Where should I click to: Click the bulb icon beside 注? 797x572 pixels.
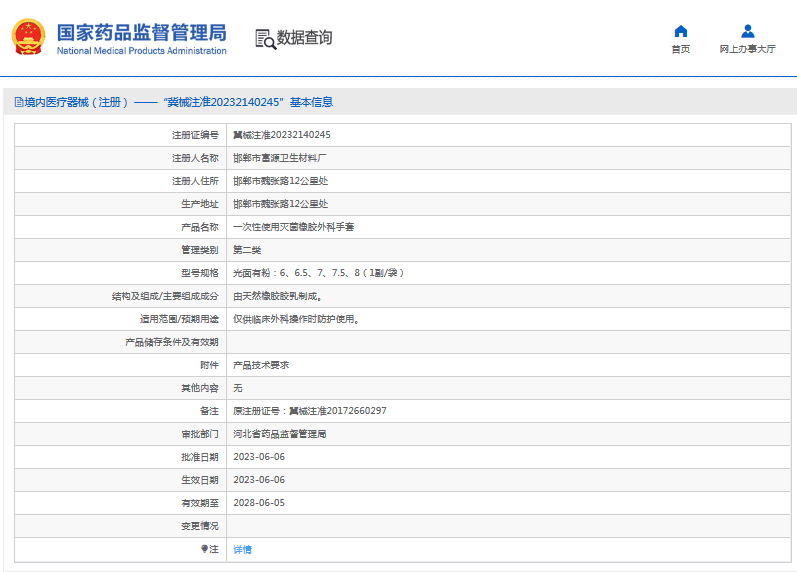pos(204,549)
